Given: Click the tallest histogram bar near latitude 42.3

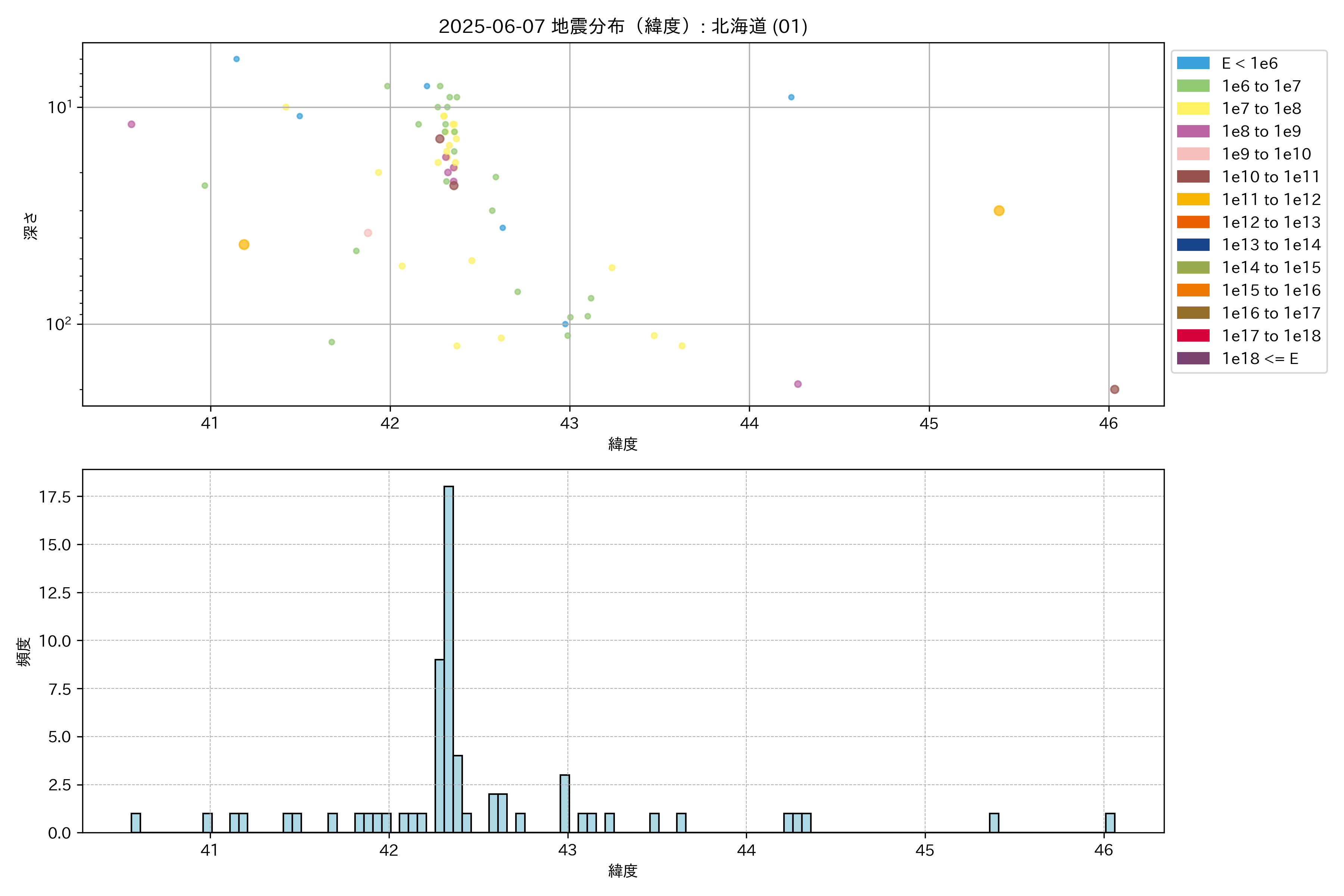Looking at the screenshot, I should tap(449, 657).
